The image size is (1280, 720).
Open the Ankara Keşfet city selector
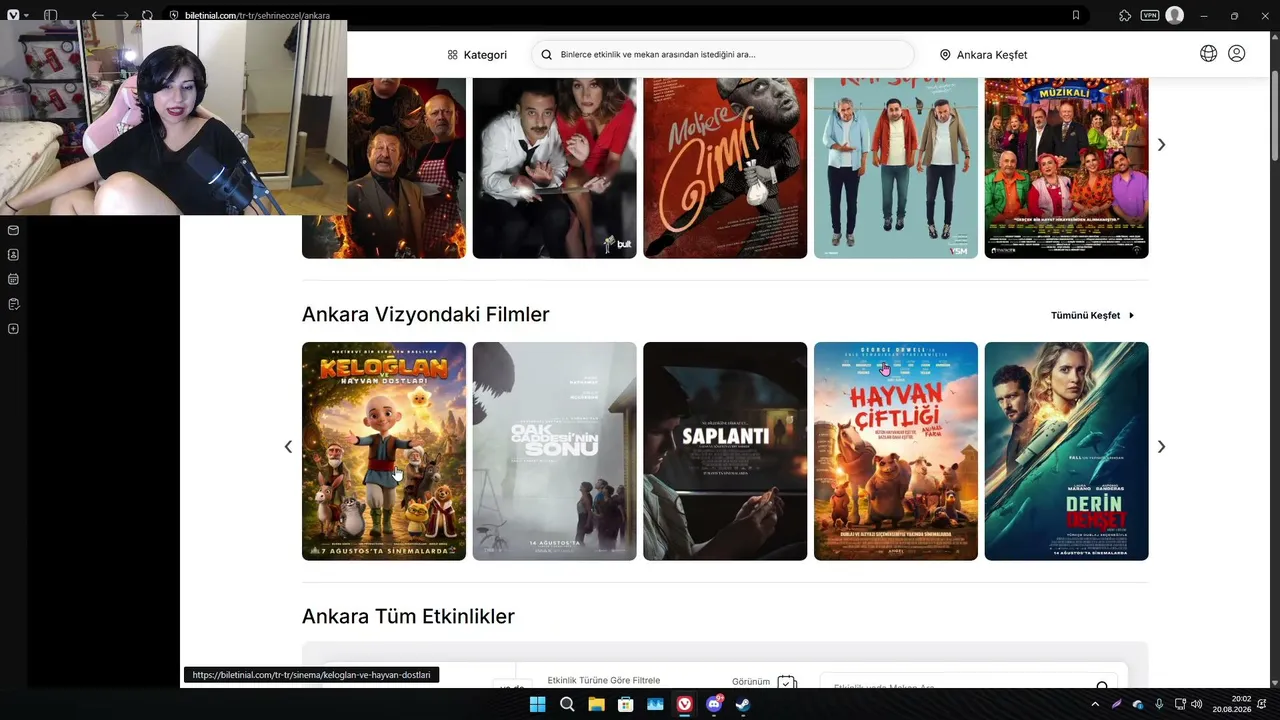click(983, 55)
